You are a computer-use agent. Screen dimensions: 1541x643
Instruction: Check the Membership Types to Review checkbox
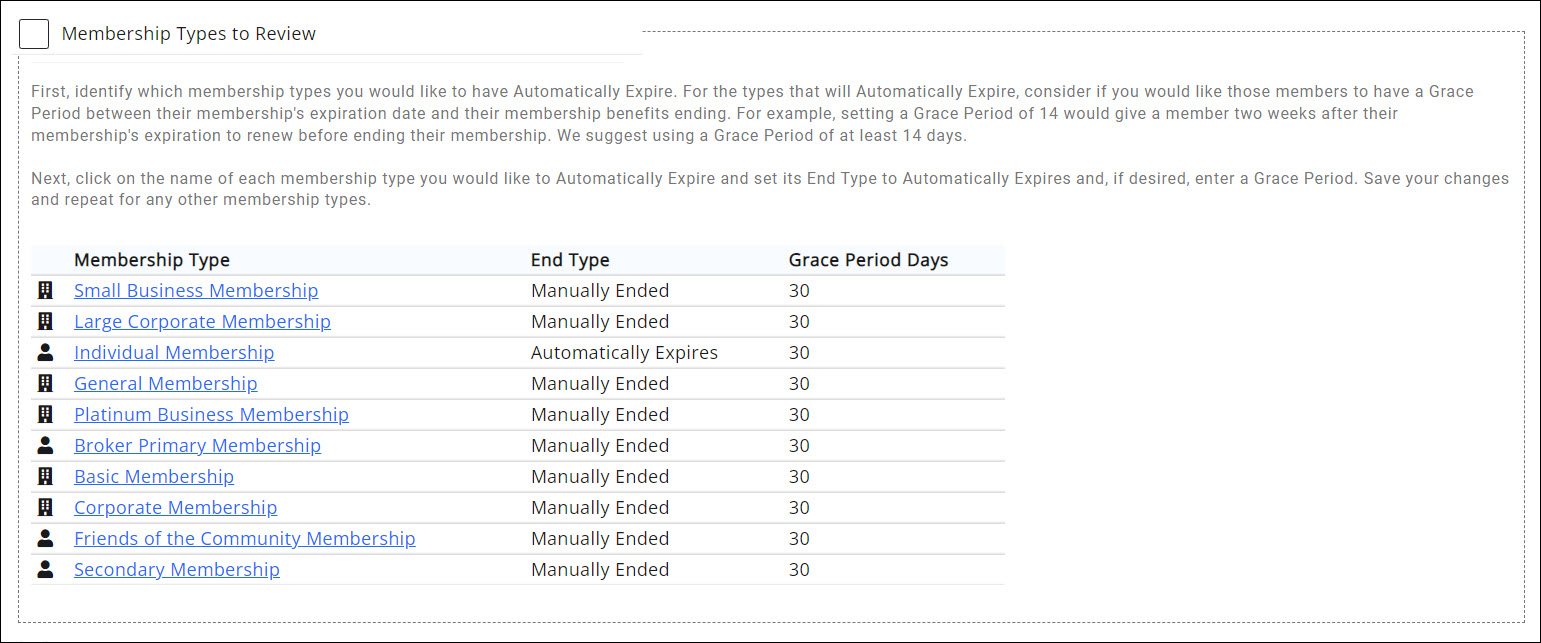[34, 34]
